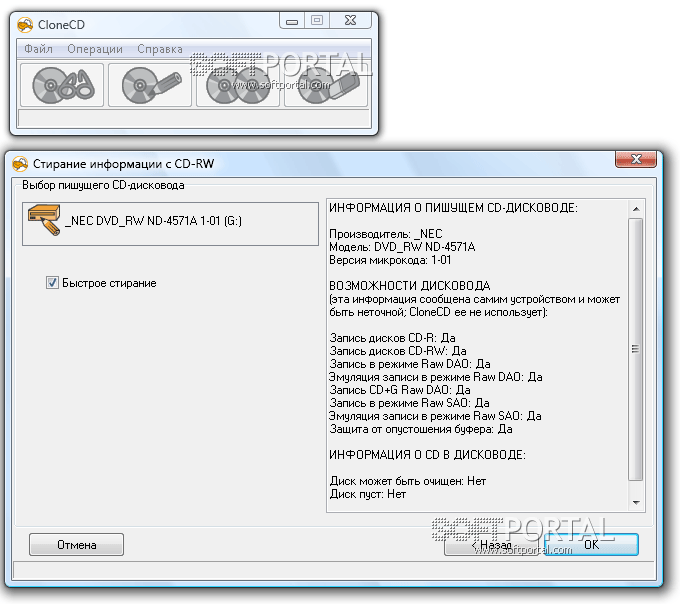
Task: Click the line 'Запись CD+G Raw DAO: Да'
Action: [400, 390]
